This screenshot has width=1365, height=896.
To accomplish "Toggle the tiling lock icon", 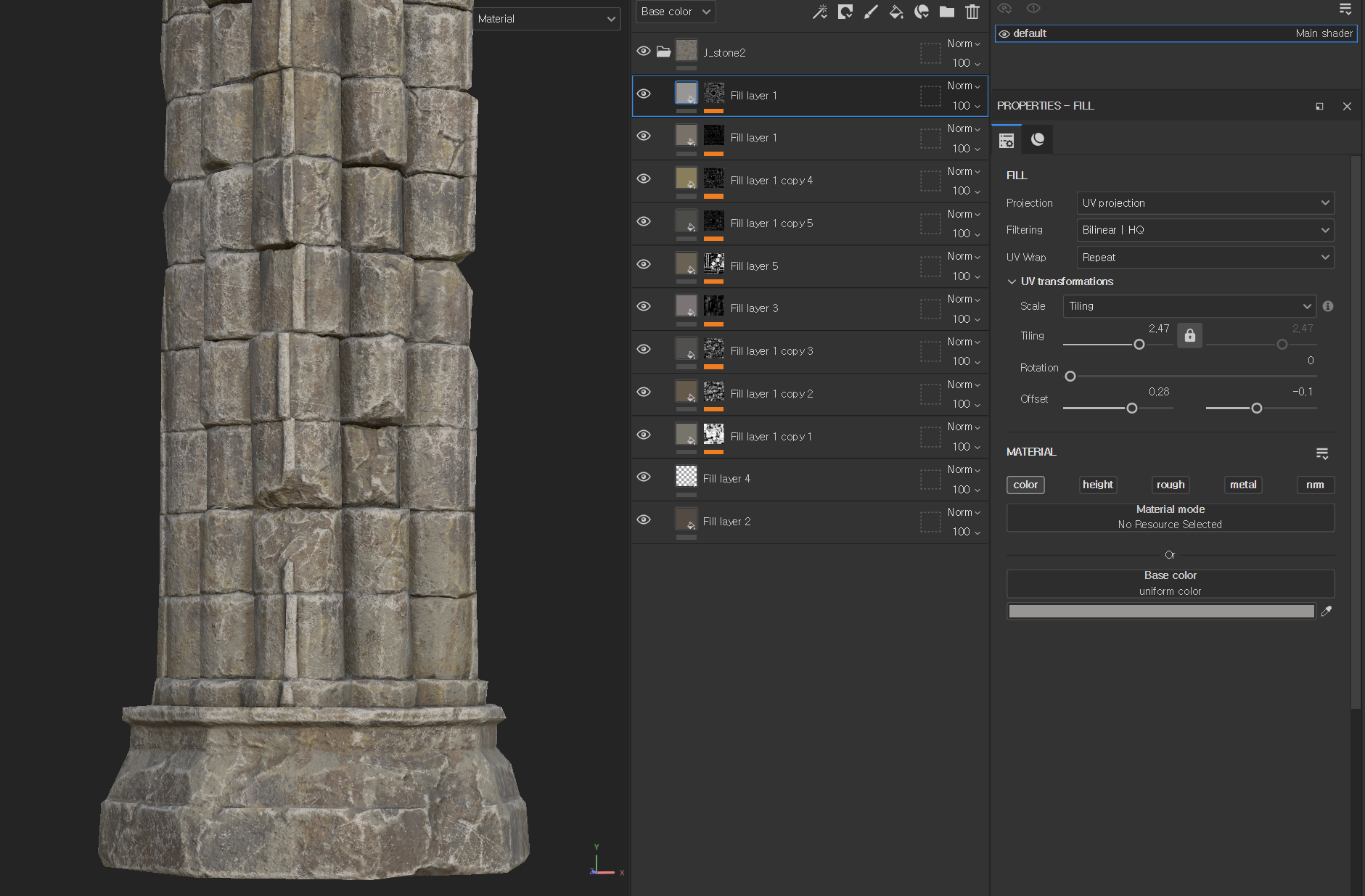I will pyautogui.click(x=1189, y=336).
